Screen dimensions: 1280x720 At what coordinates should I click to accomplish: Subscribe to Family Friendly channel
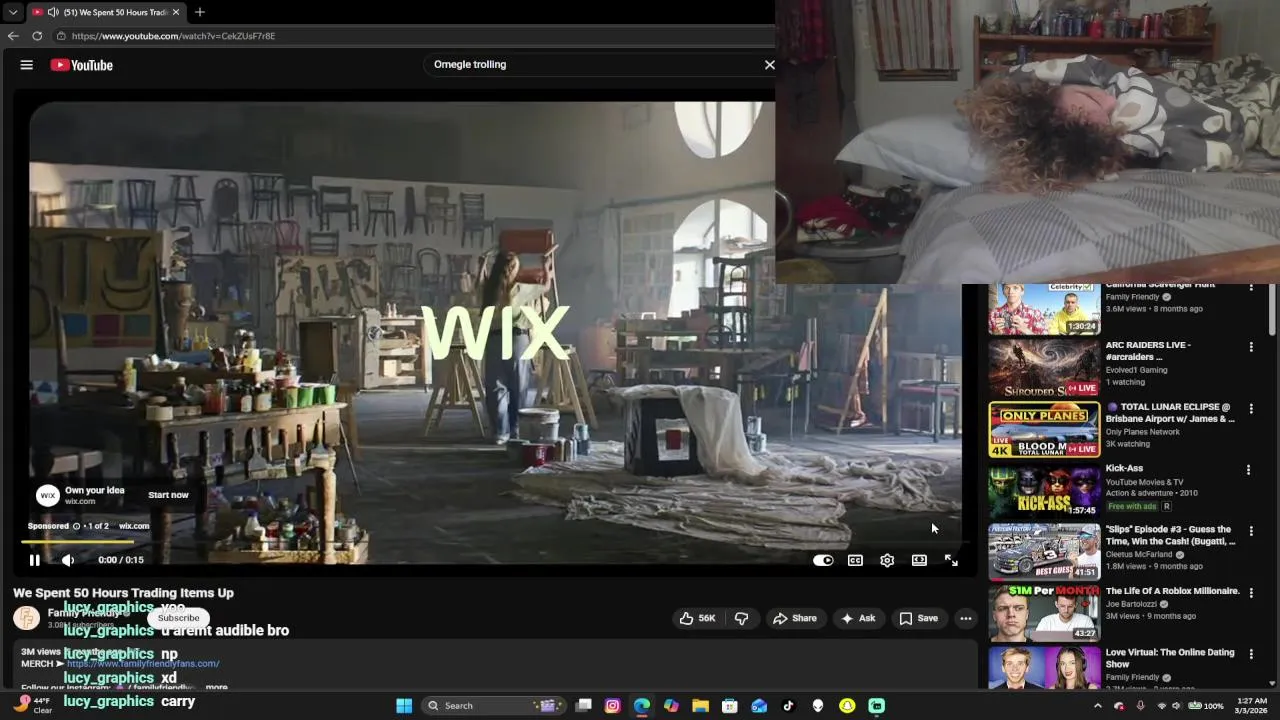click(x=178, y=618)
